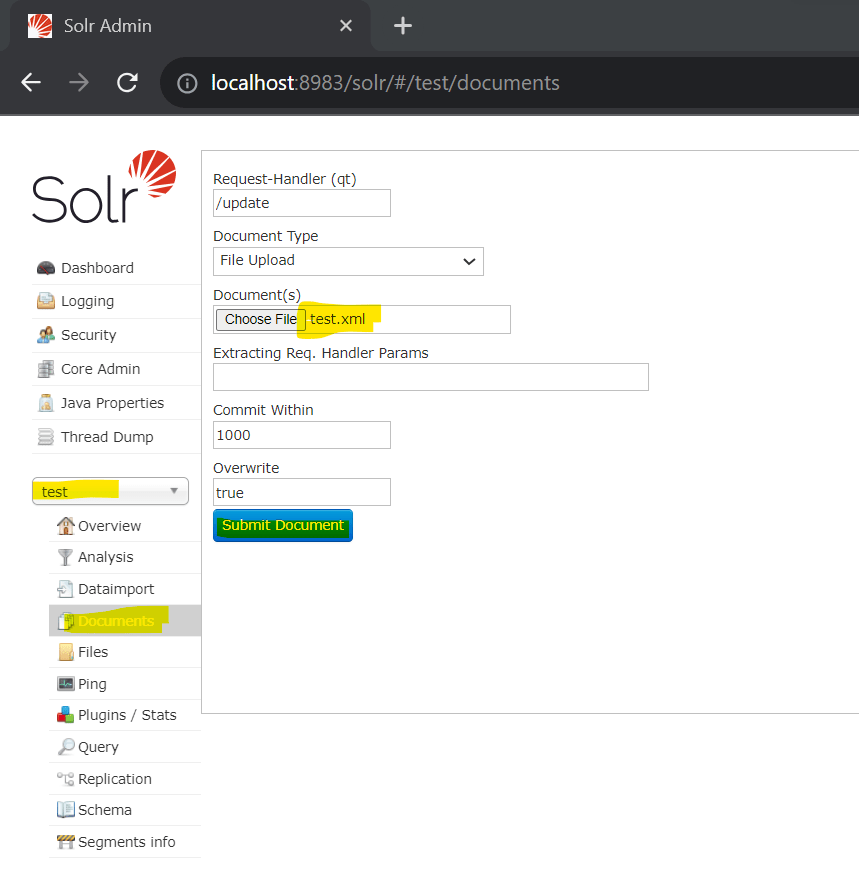The image size is (859, 880).
Task: Click the Analysis funnel icon
Action: coord(66,557)
